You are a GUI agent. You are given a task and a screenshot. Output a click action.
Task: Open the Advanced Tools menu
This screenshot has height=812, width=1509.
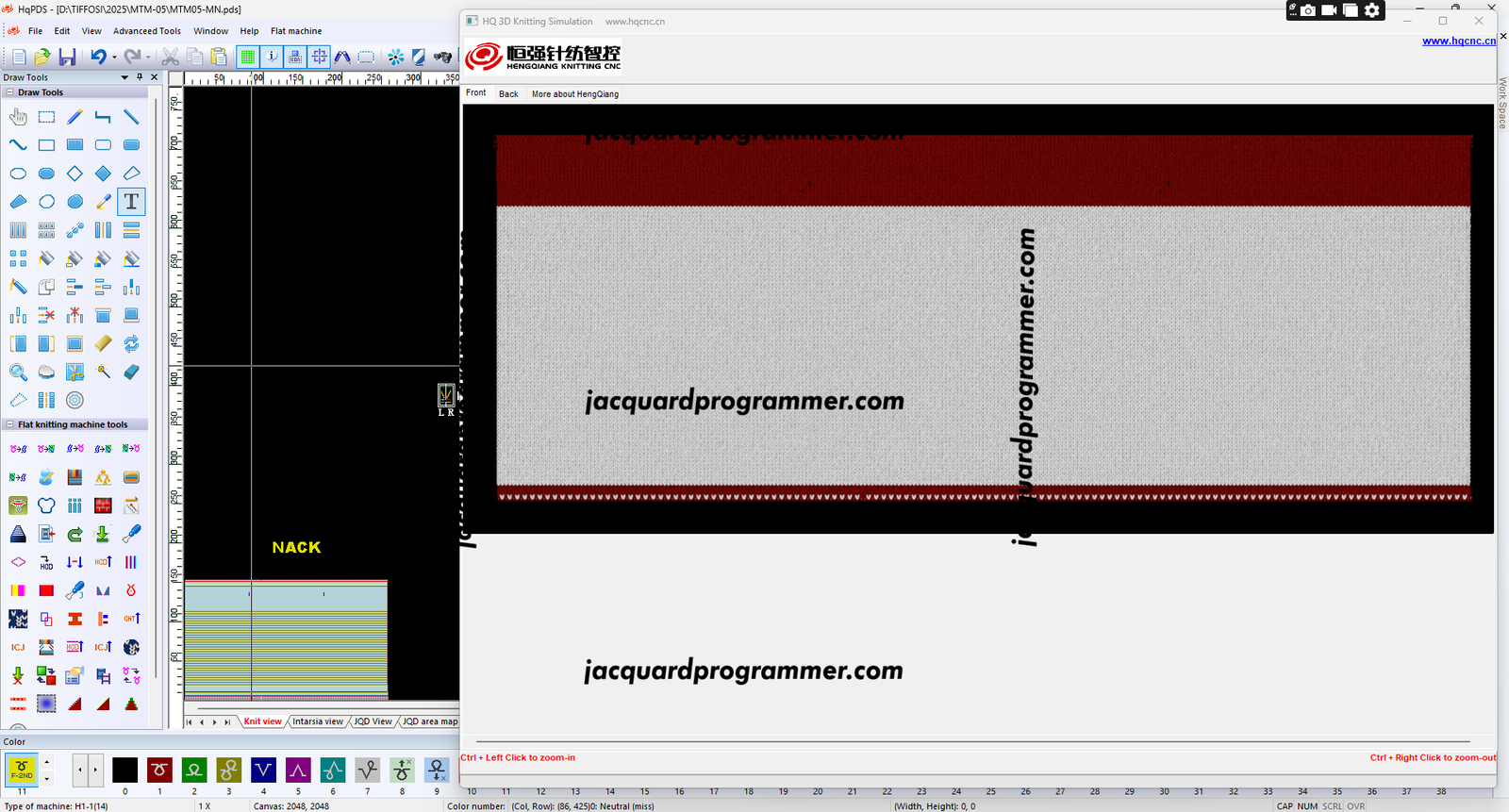[146, 31]
